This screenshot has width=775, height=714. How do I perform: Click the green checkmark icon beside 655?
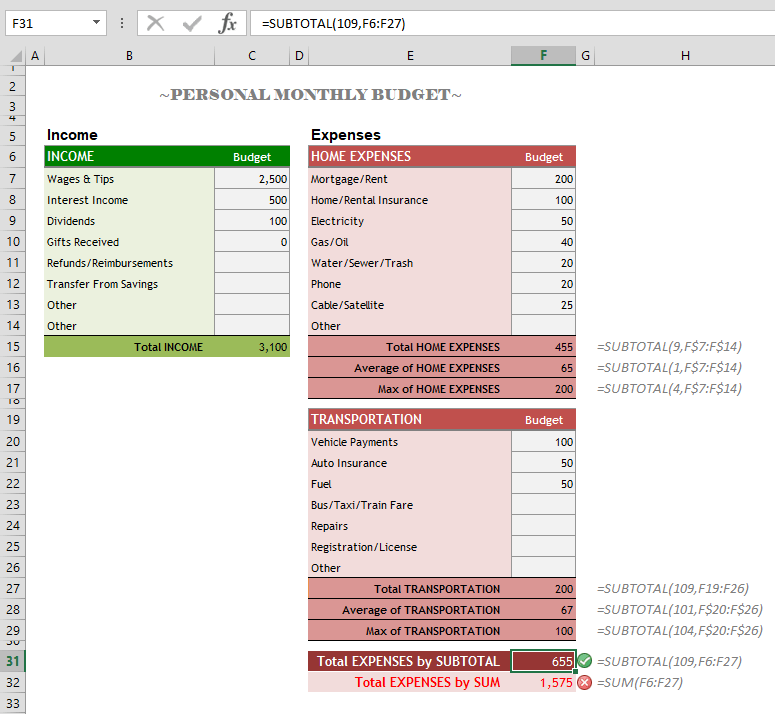585,661
